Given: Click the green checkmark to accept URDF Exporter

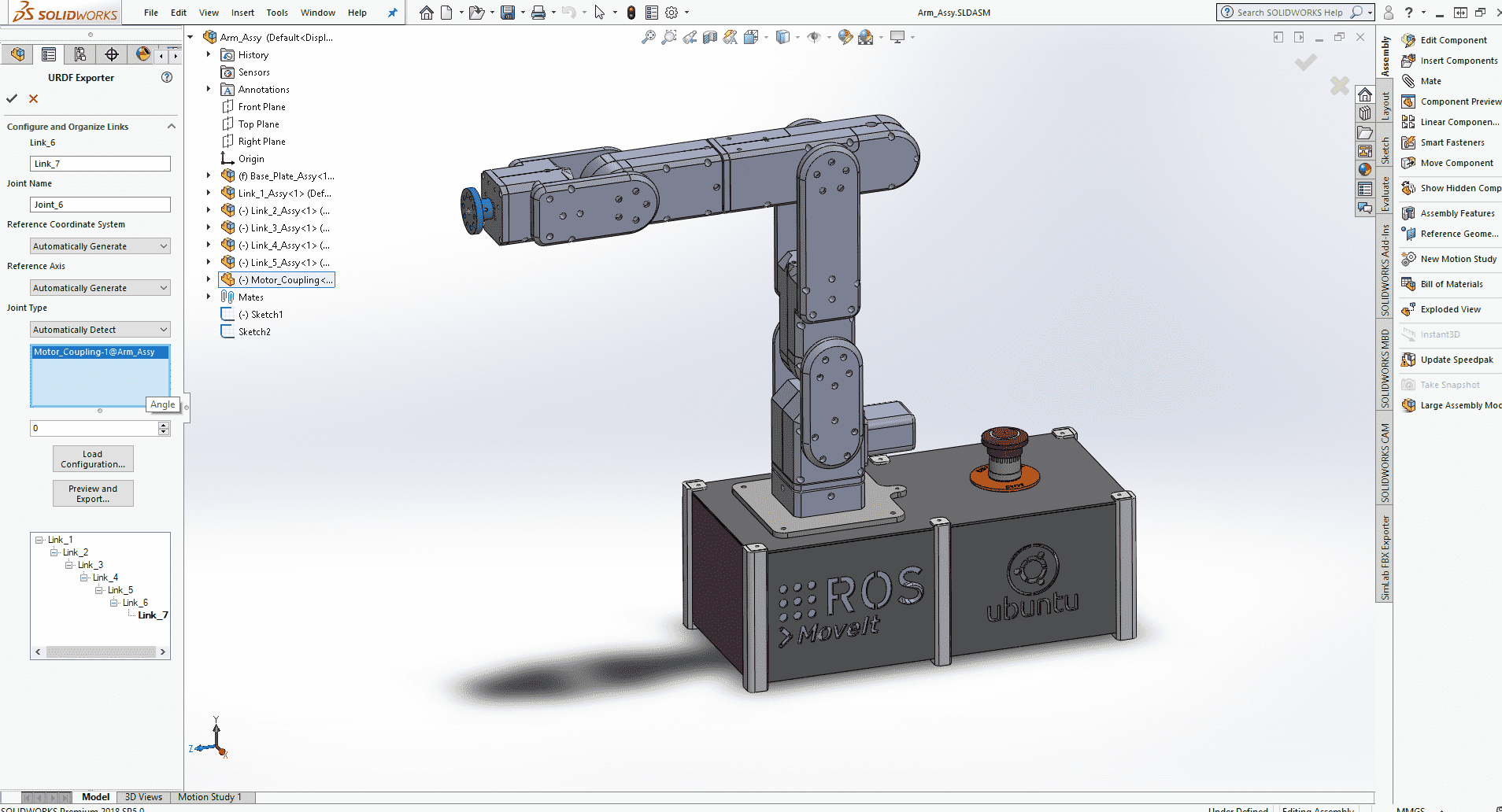Looking at the screenshot, I should [12, 98].
